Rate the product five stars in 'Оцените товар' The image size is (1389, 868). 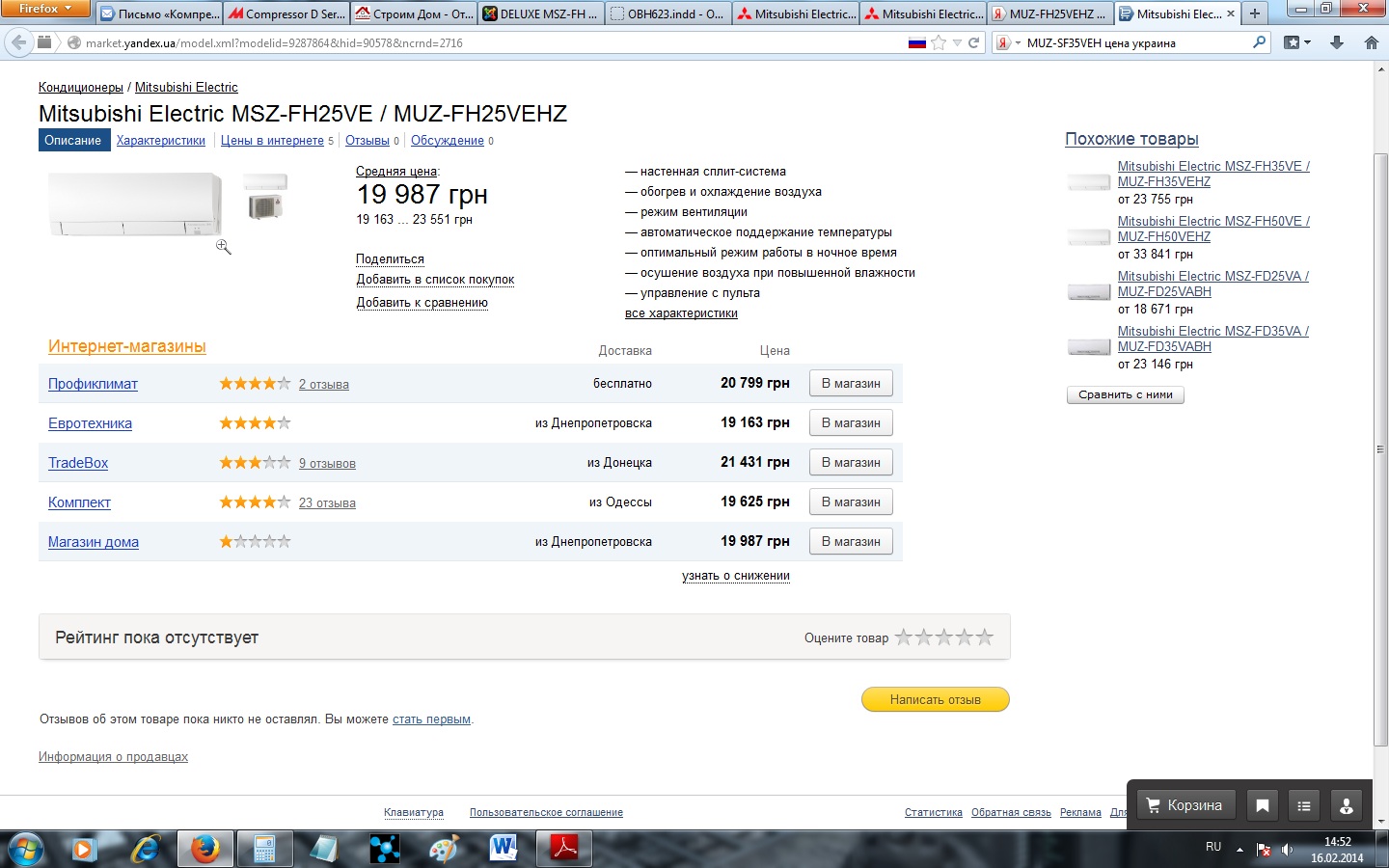click(985, 637)
